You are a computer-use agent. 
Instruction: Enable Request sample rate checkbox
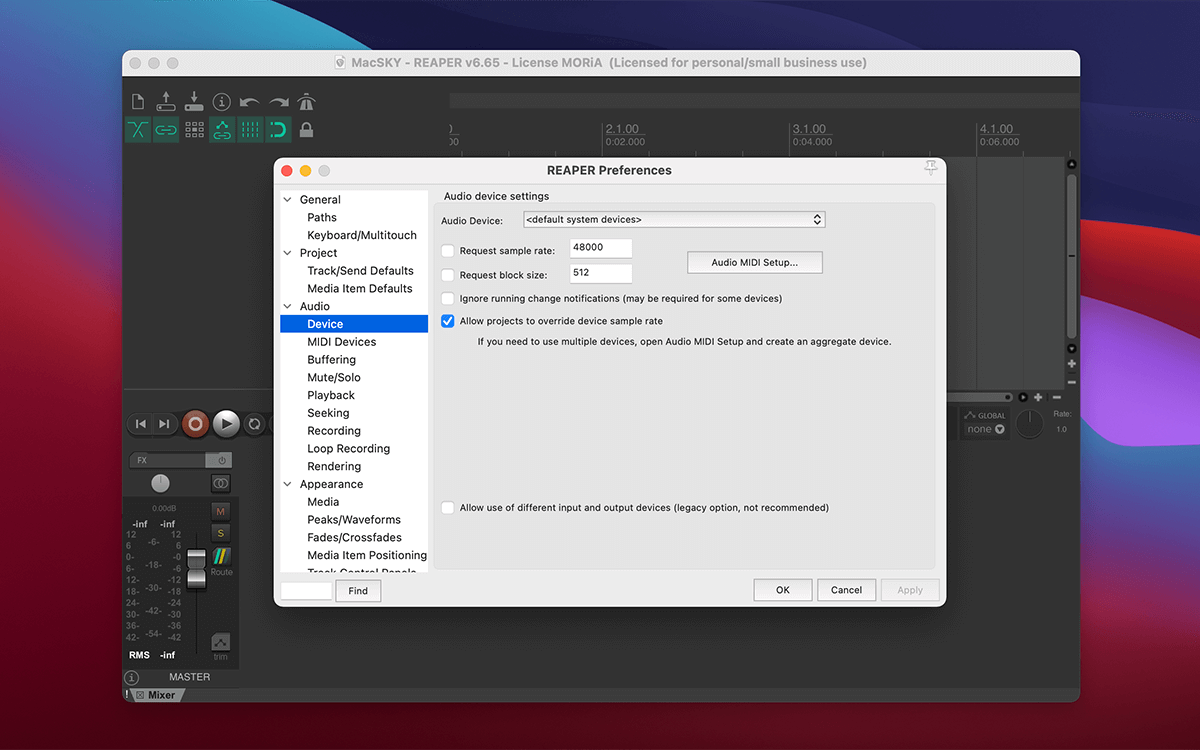(x=448, y=251)
